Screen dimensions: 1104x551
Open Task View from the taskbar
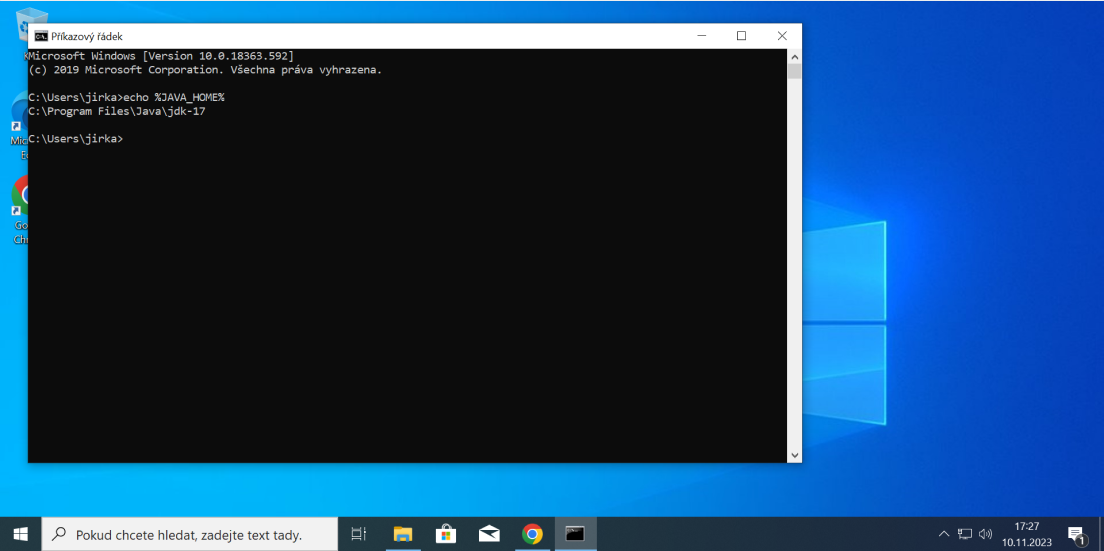[359, 534]
